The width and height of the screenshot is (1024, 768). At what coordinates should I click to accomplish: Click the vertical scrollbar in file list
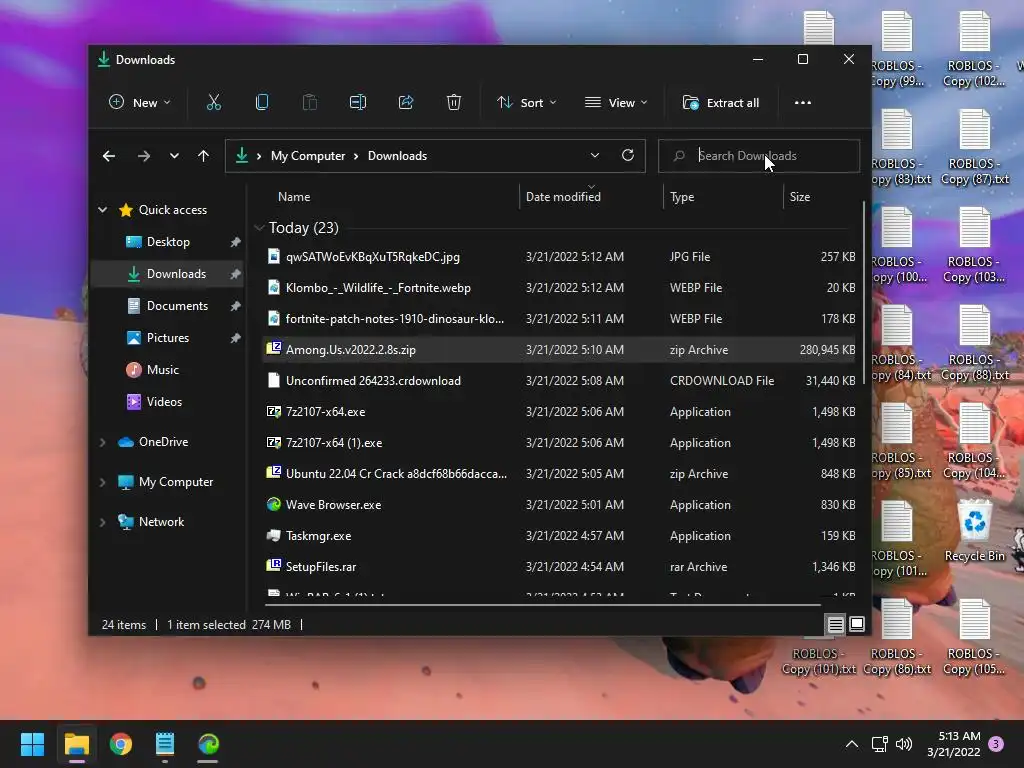coord(864,292)
